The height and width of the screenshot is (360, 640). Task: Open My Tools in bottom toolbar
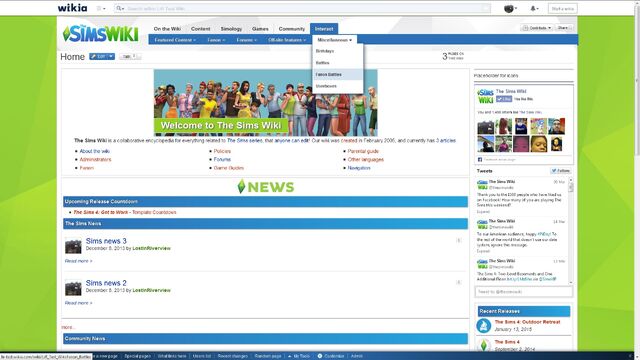(x=299, y=356)
